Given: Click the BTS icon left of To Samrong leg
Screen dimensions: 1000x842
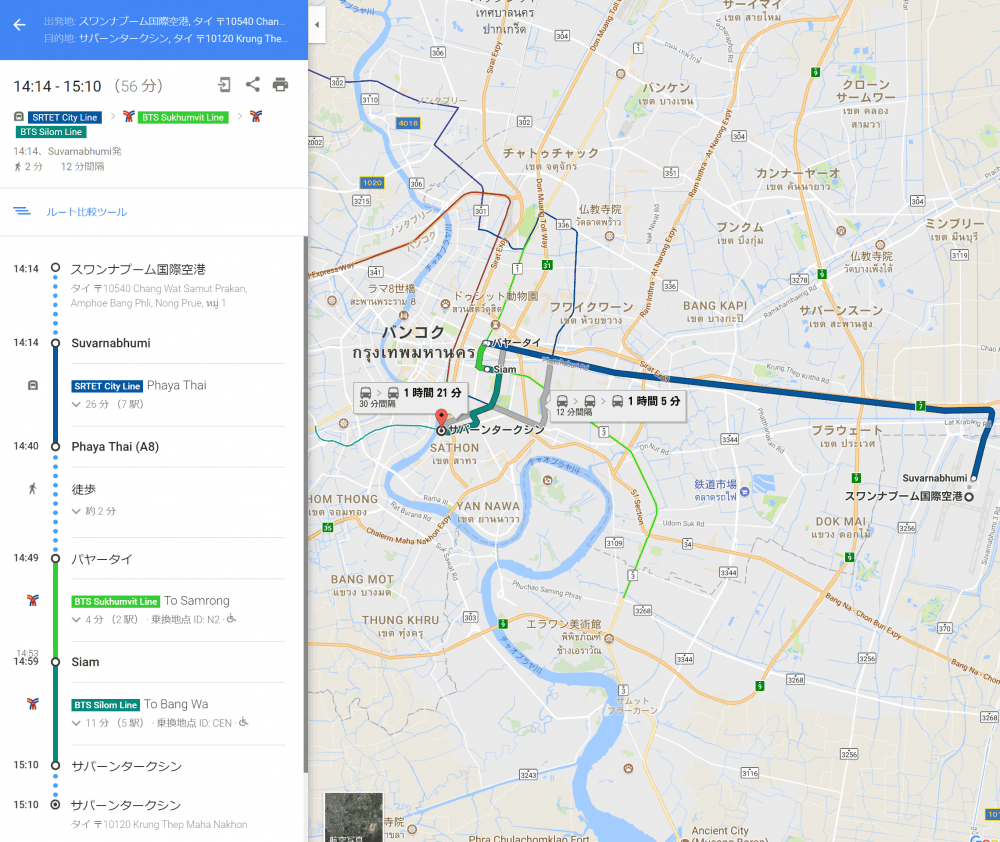Looking at the screenshot, I should click(33, 600).
